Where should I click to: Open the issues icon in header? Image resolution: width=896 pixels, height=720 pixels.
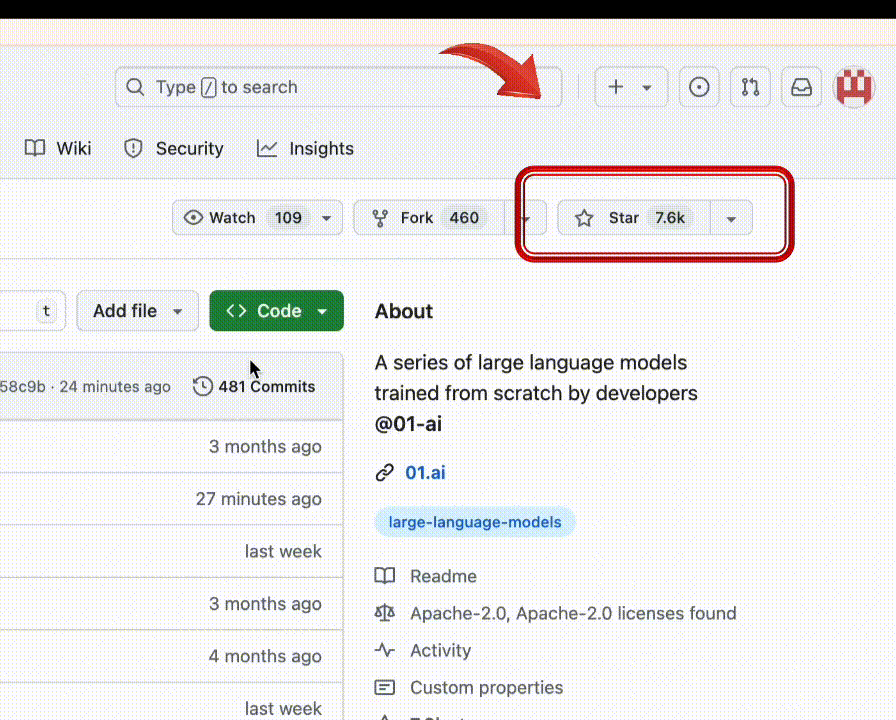point(699,87)
